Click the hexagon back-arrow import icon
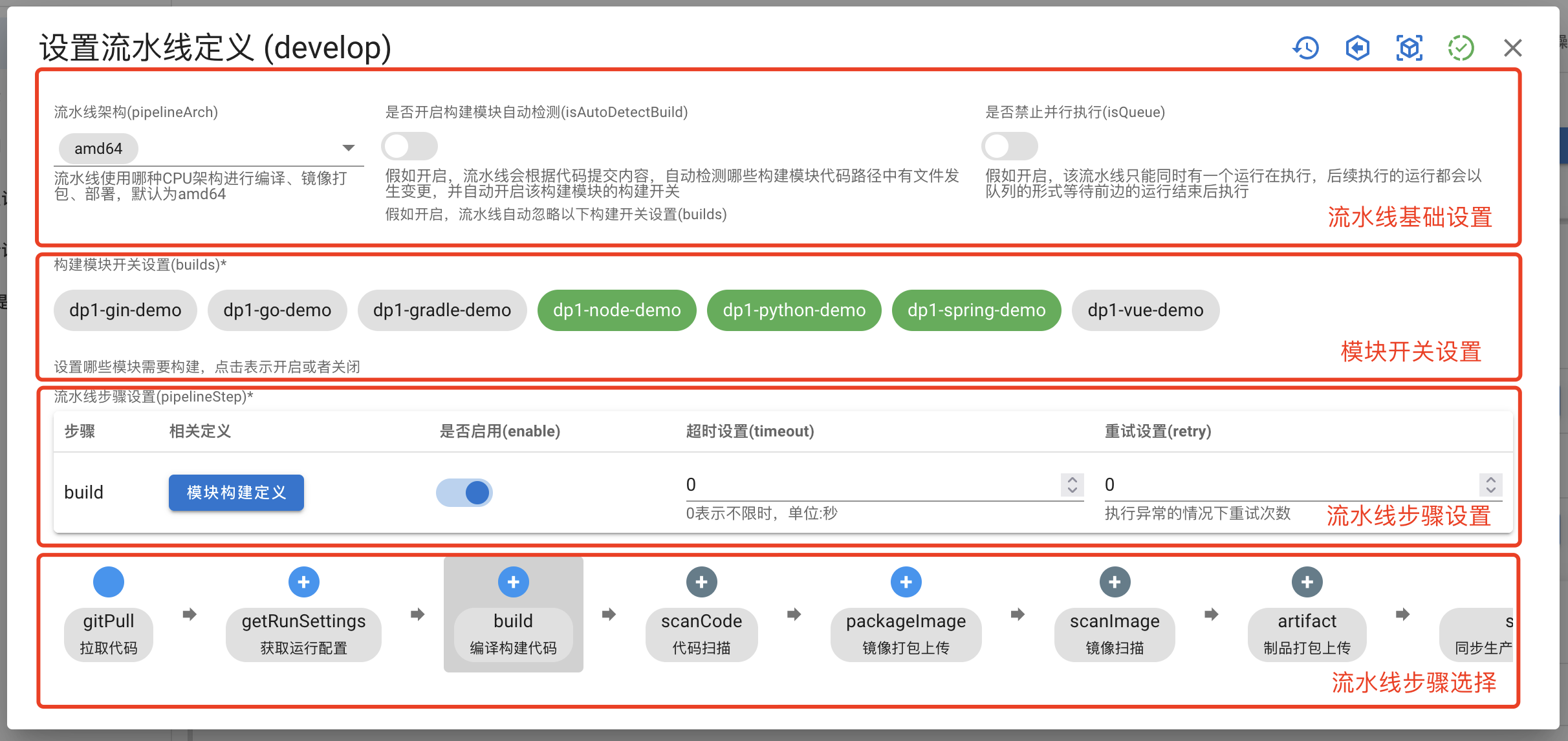The height and width of the screenshot is (741, 1568). click(x=1357, y=47)
